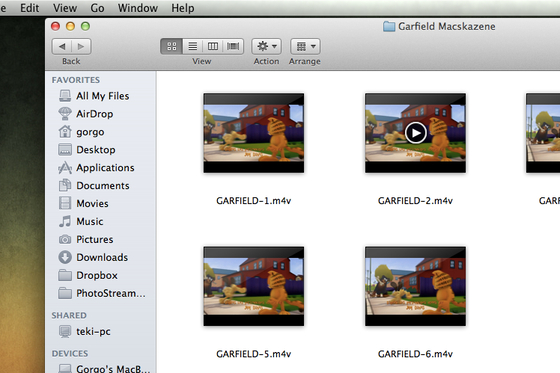This screenshot has height=373, width=560.
Task: Click the Documents sidebar icon
Action: [x=65, y=185]
